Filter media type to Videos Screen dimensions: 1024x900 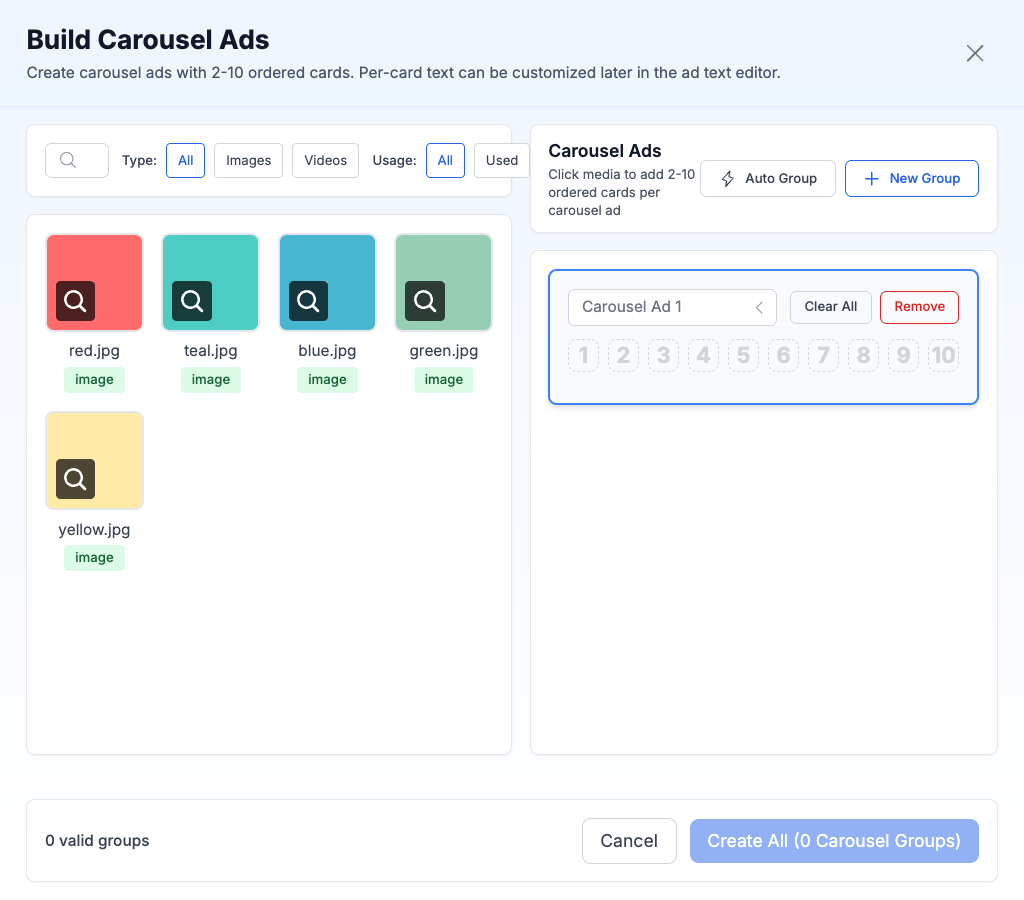point(325,160)
